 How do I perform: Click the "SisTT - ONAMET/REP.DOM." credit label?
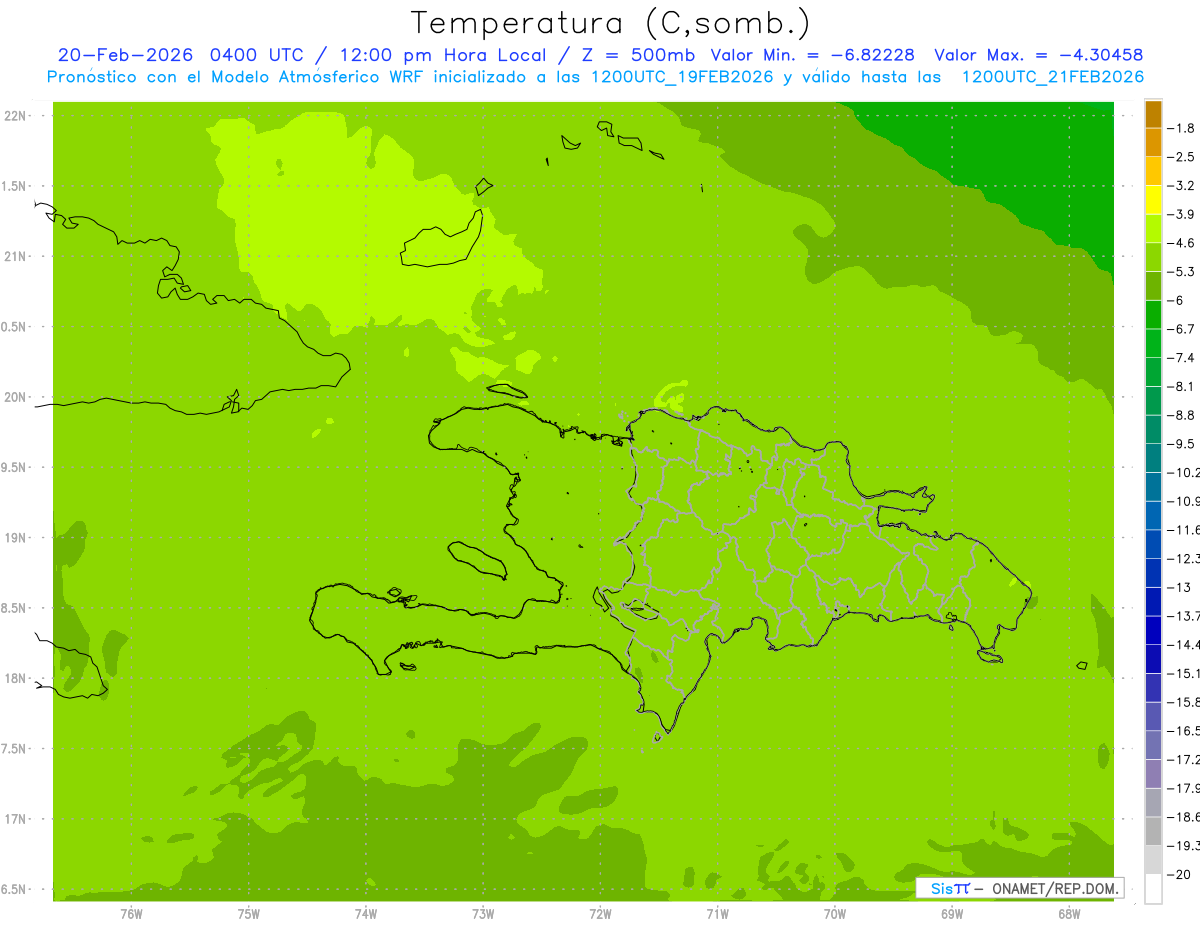click(x=1019, y=888)
